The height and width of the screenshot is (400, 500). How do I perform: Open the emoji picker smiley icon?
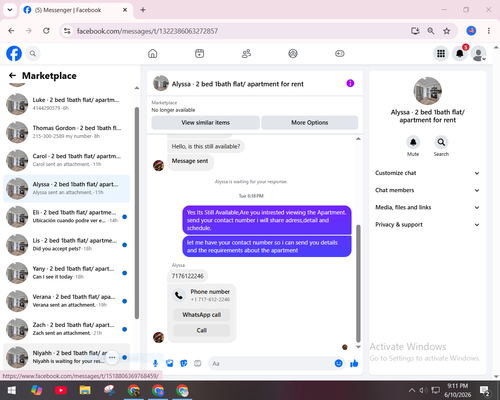coord(338,363)
